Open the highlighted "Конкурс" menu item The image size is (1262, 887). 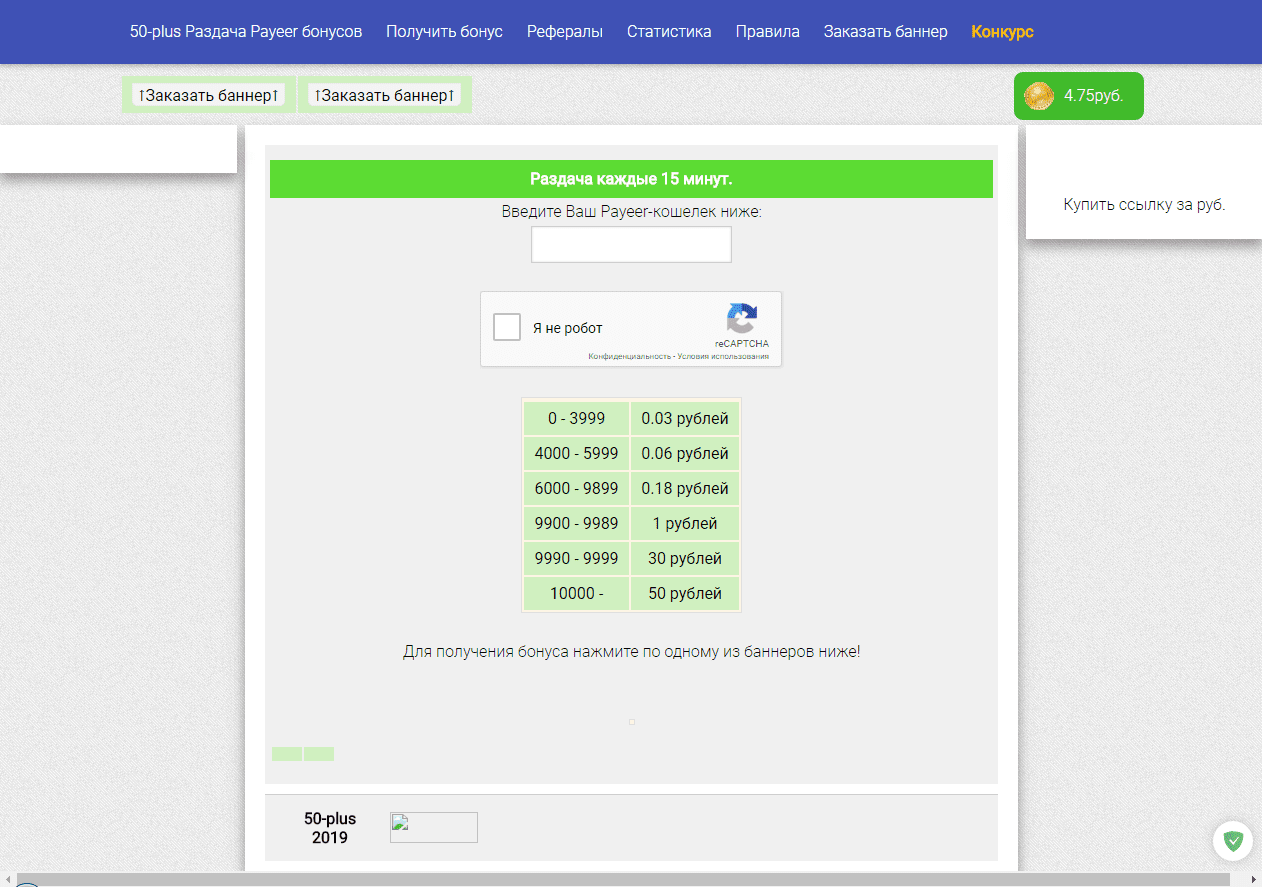[x=1002, y=32]
